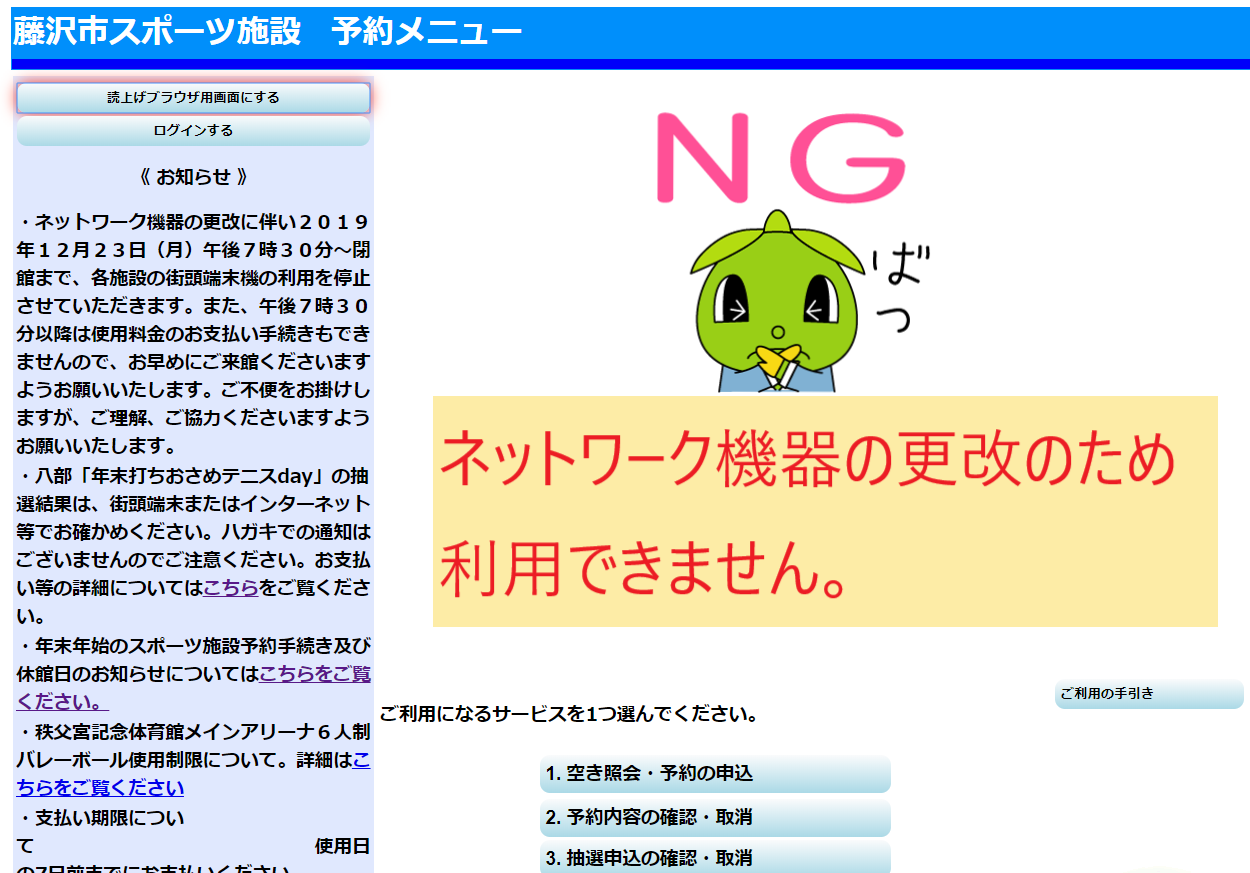Viewport: 1250px width, 873px height.
Task: Click the ご利用になるサービスを1つ選んでください prompt text
Action: 568,715
